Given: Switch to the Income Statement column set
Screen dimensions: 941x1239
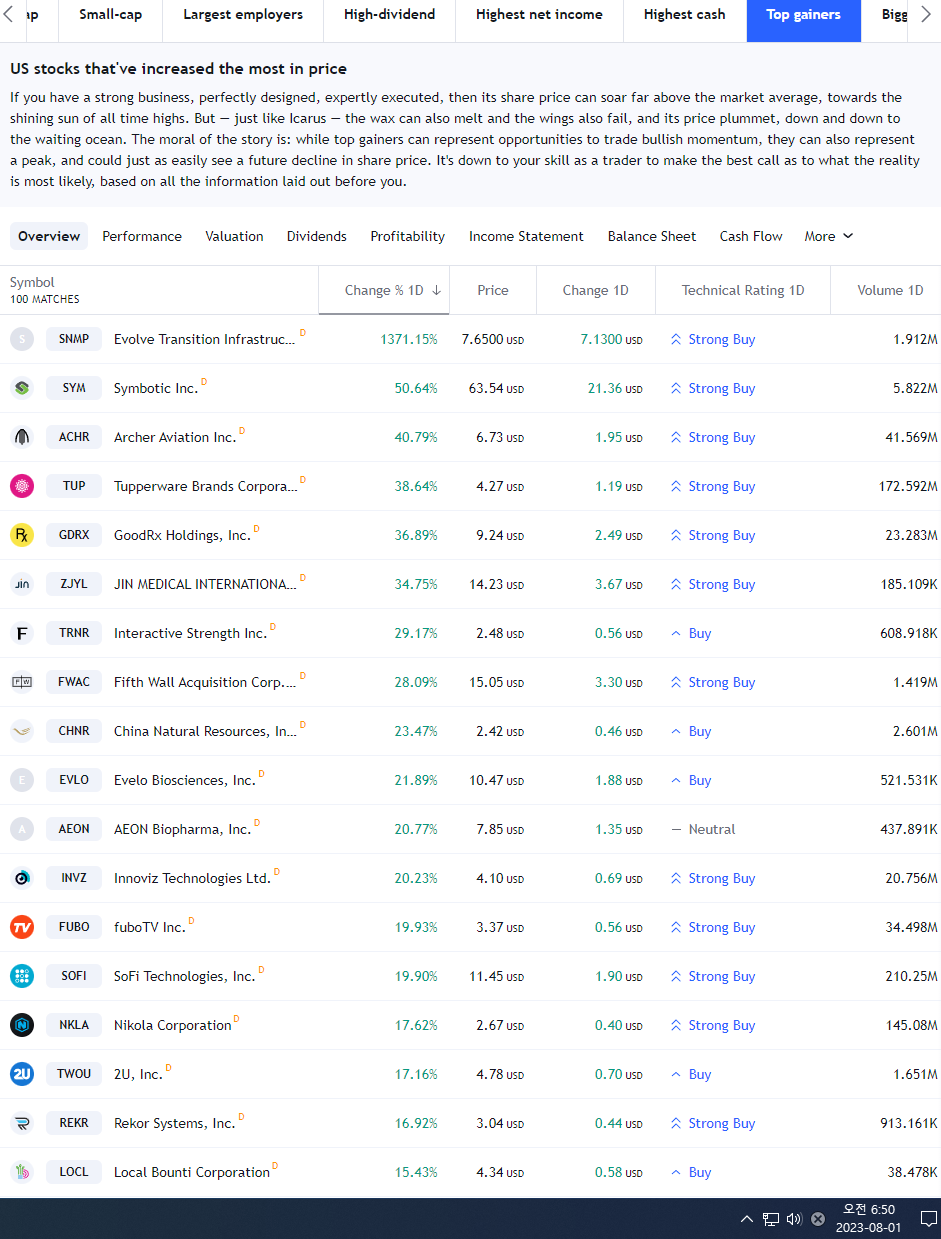Looking at the screenshot, I should 526,236.
